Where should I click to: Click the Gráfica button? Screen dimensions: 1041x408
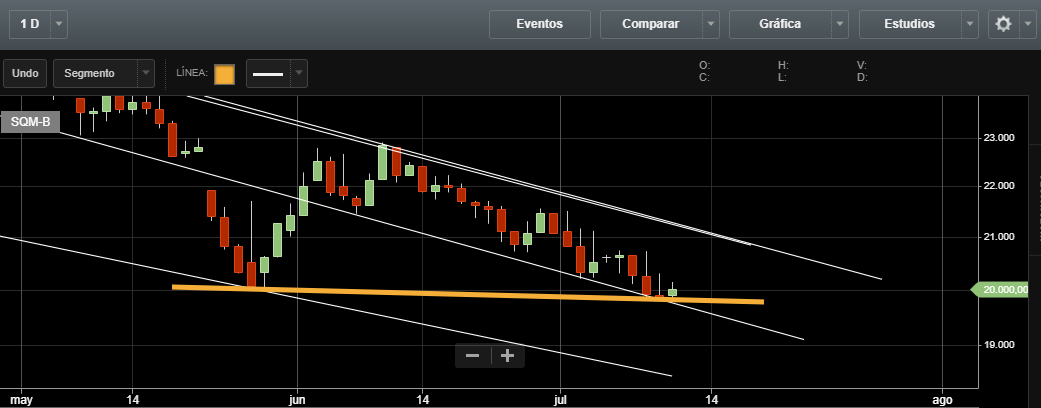[x=780, y=25]
